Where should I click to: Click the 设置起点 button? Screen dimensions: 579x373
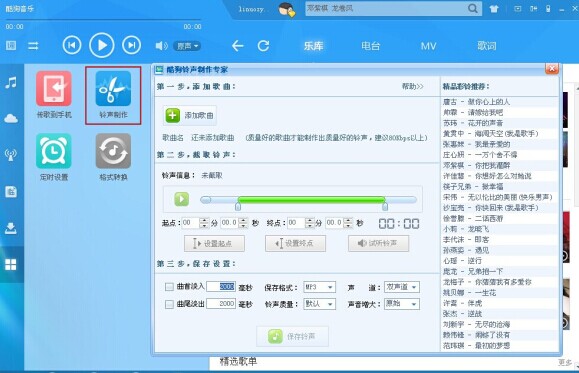point(214,243)
